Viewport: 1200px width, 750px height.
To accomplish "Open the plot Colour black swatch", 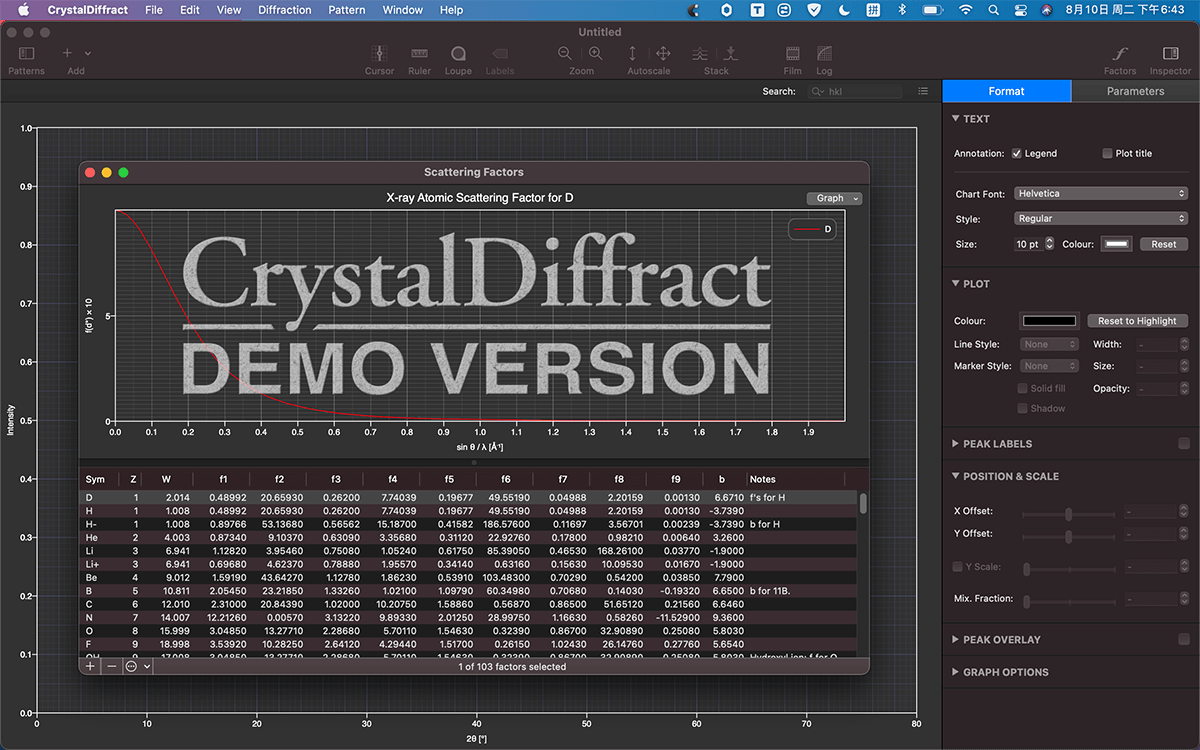I will coord(1049,321).
